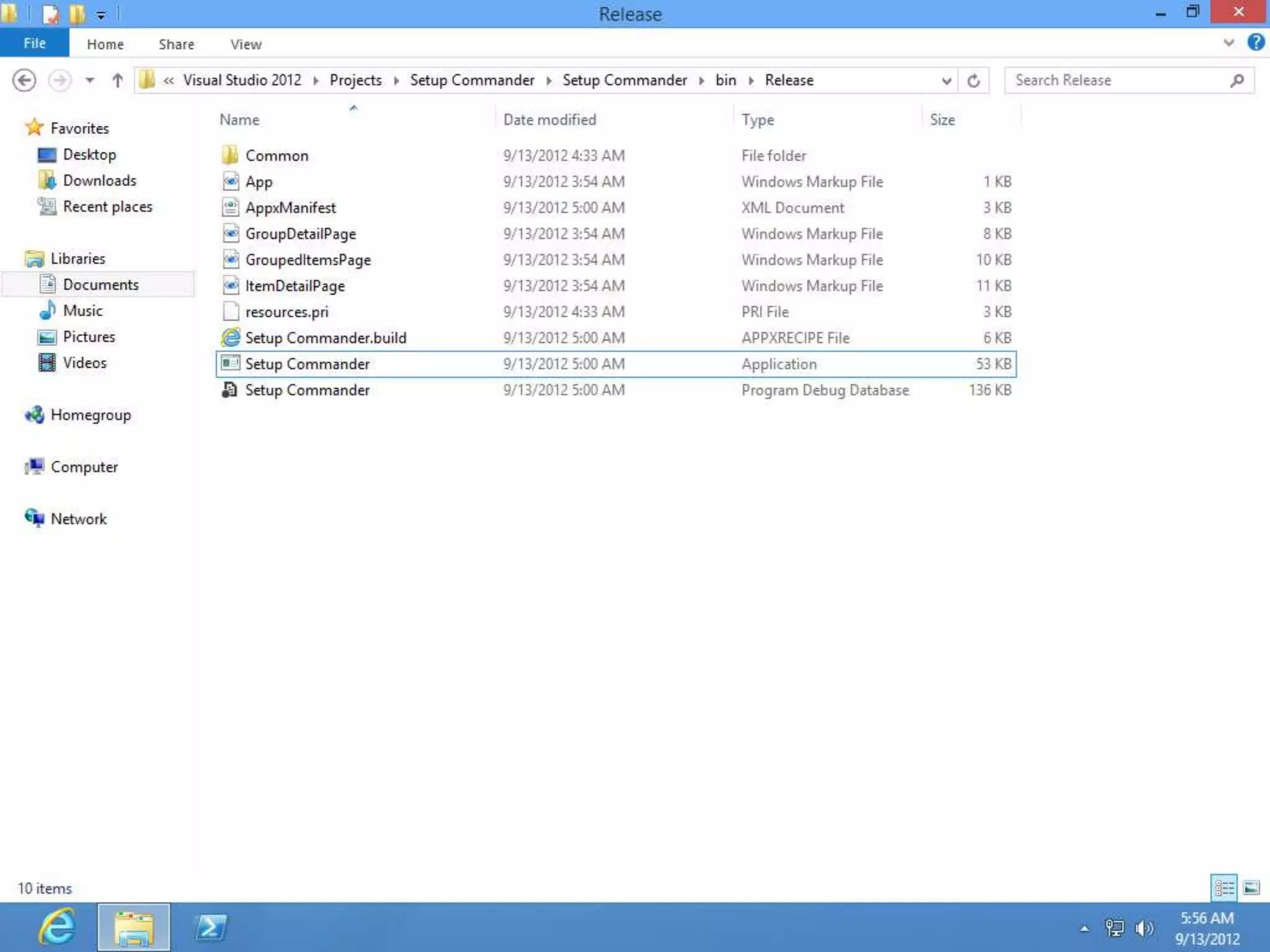Select the Program Debug Database file icon

230,390
